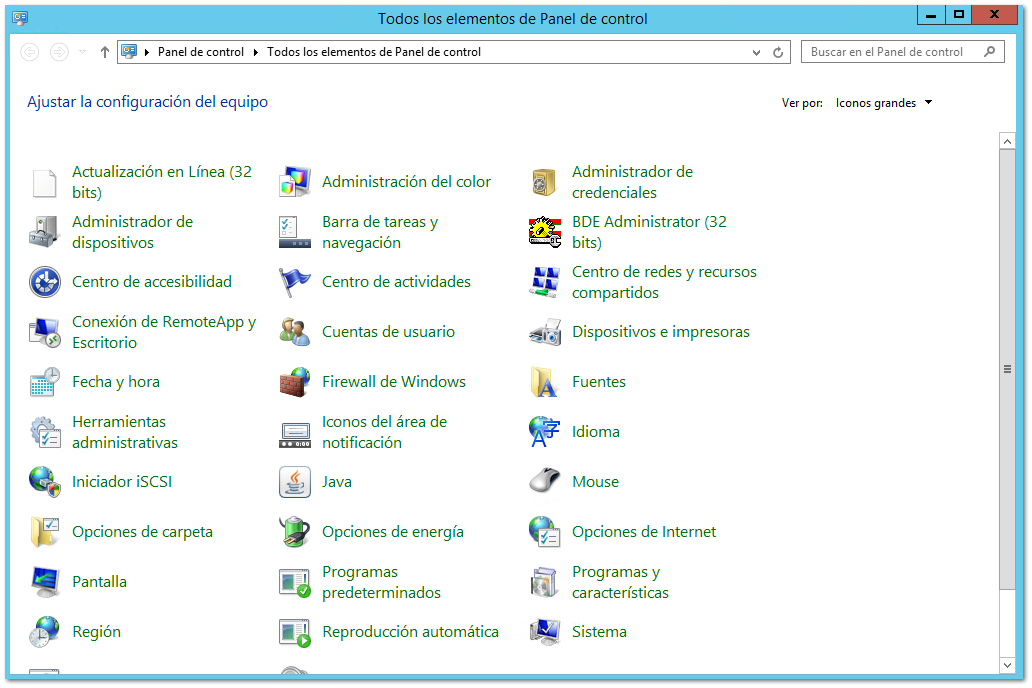Select Todos los elementos breadcrumb segment
Screen dimensions: 1032x688
374,52
